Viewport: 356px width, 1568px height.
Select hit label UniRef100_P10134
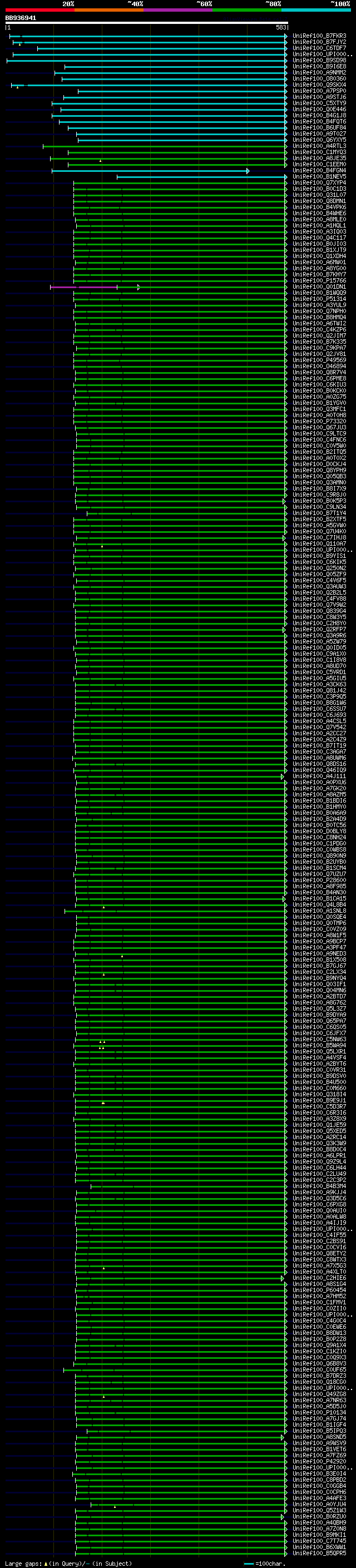pos(319,1412)
